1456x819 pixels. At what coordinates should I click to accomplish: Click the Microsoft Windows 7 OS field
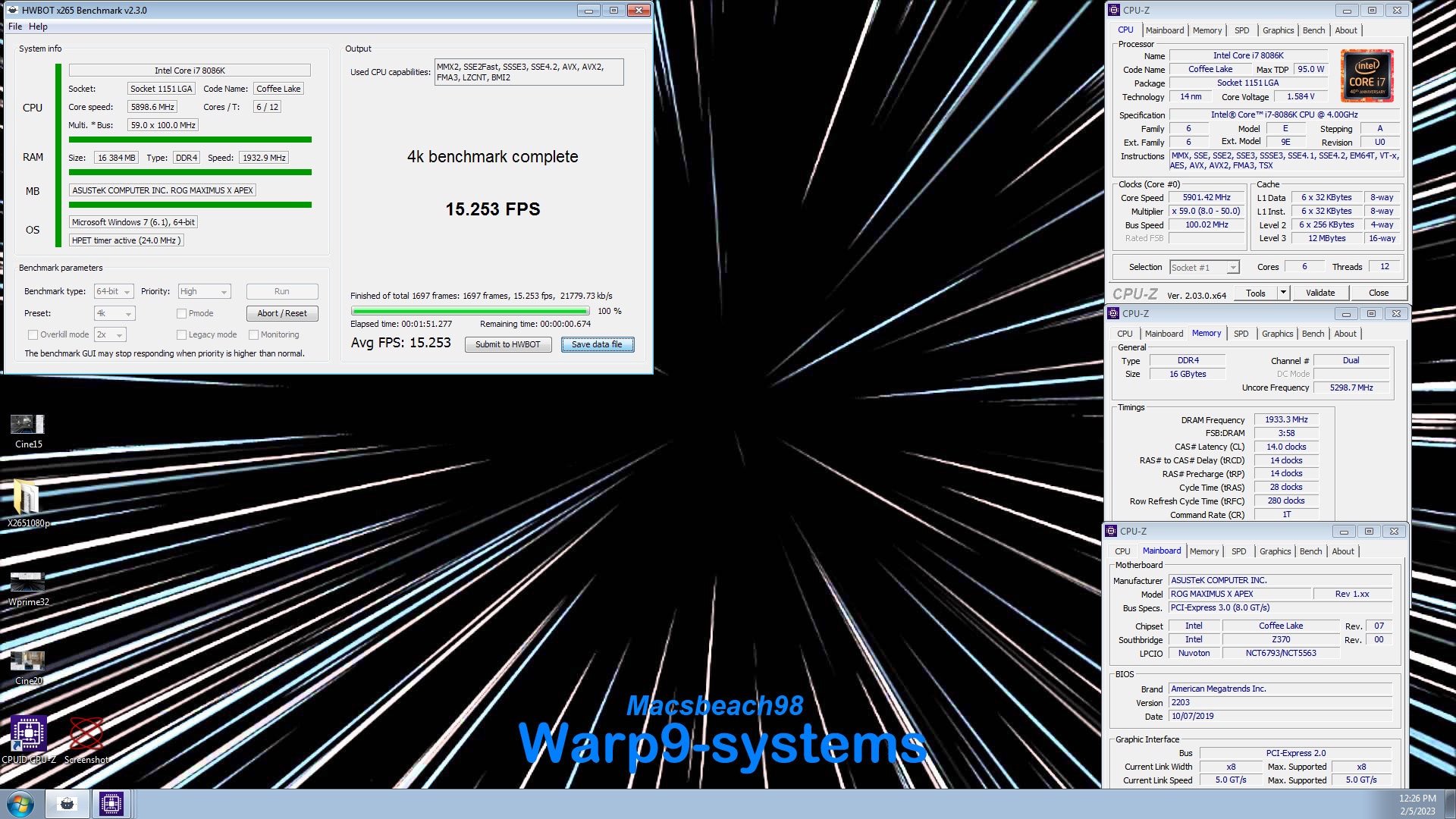[x=133, y=222]
